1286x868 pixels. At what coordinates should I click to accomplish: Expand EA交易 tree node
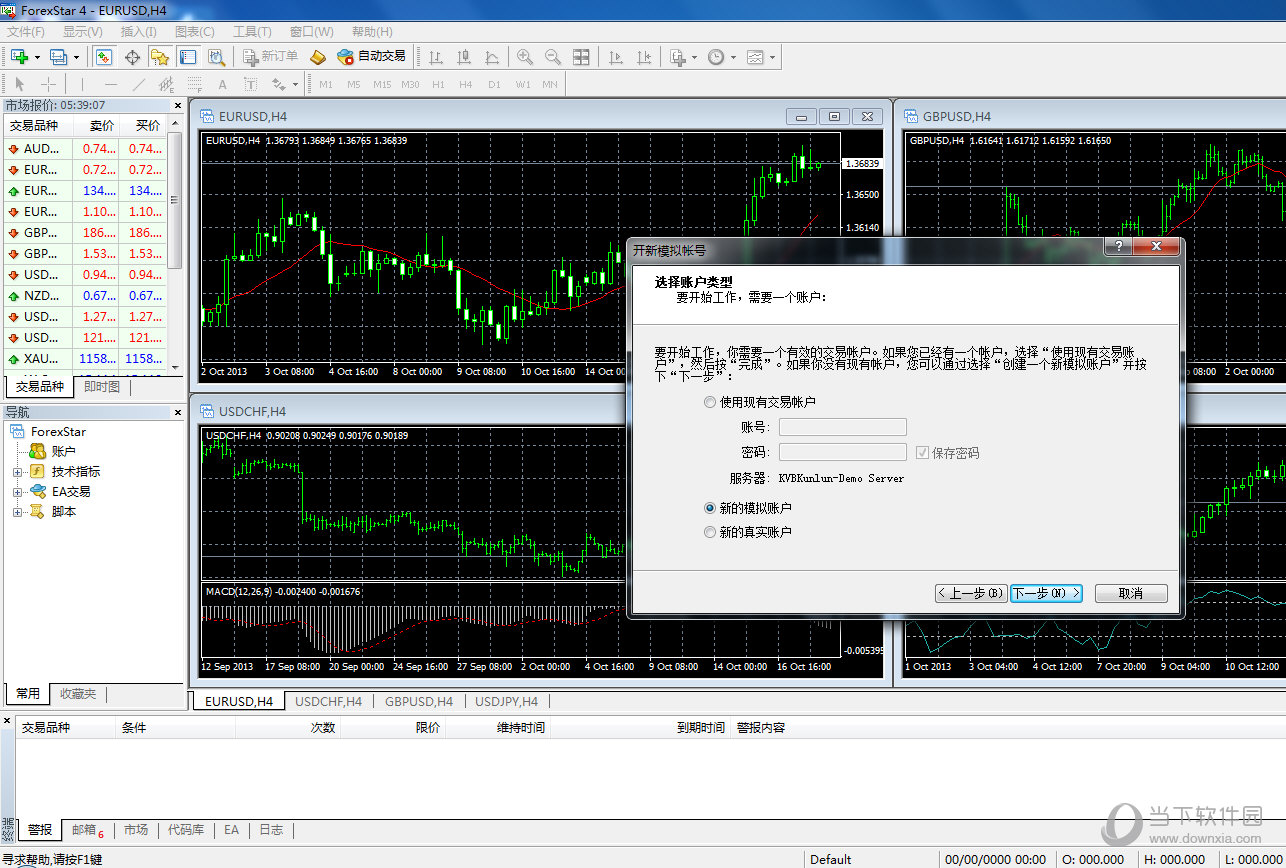(x=17, y=492)
